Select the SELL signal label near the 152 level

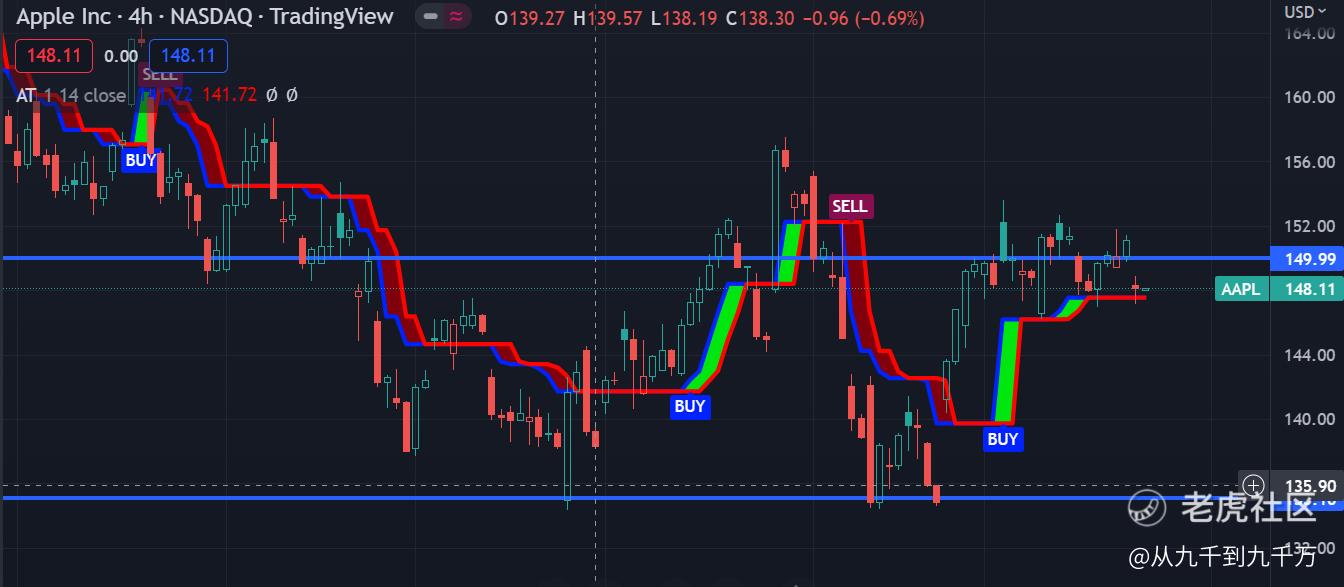[850, 206]
